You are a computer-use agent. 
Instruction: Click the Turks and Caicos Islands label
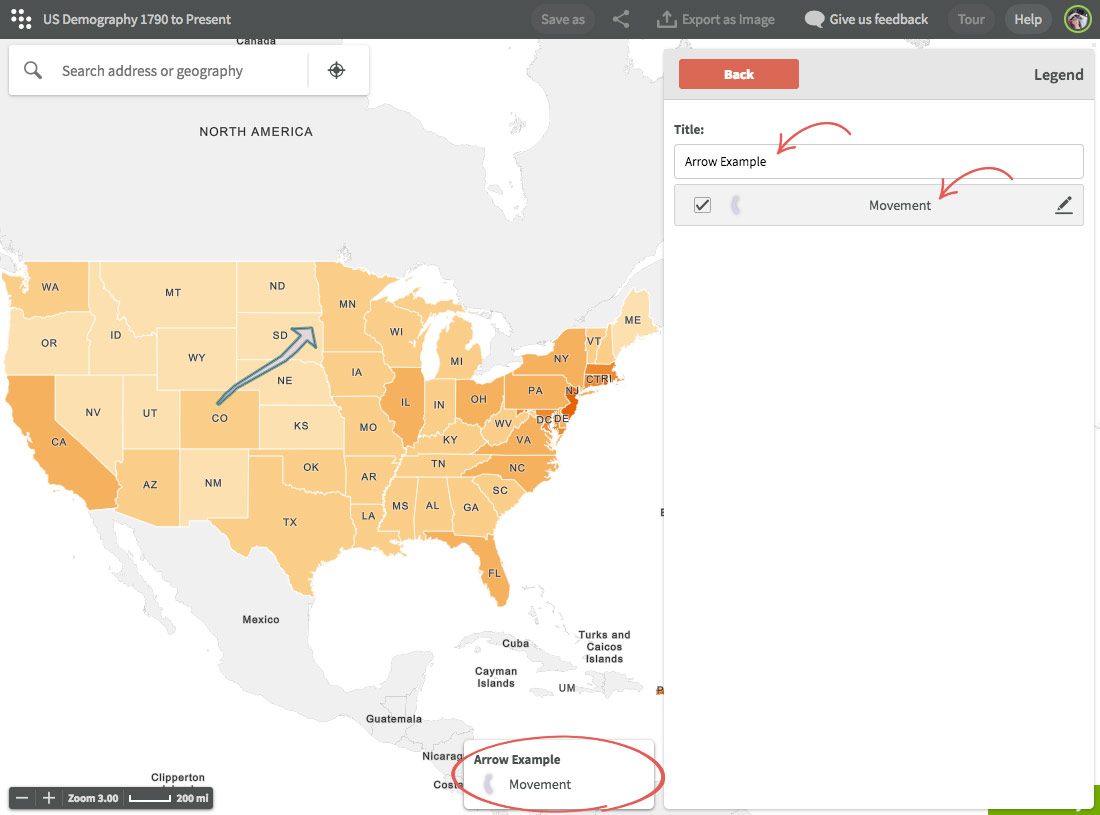tap(604, 647)
